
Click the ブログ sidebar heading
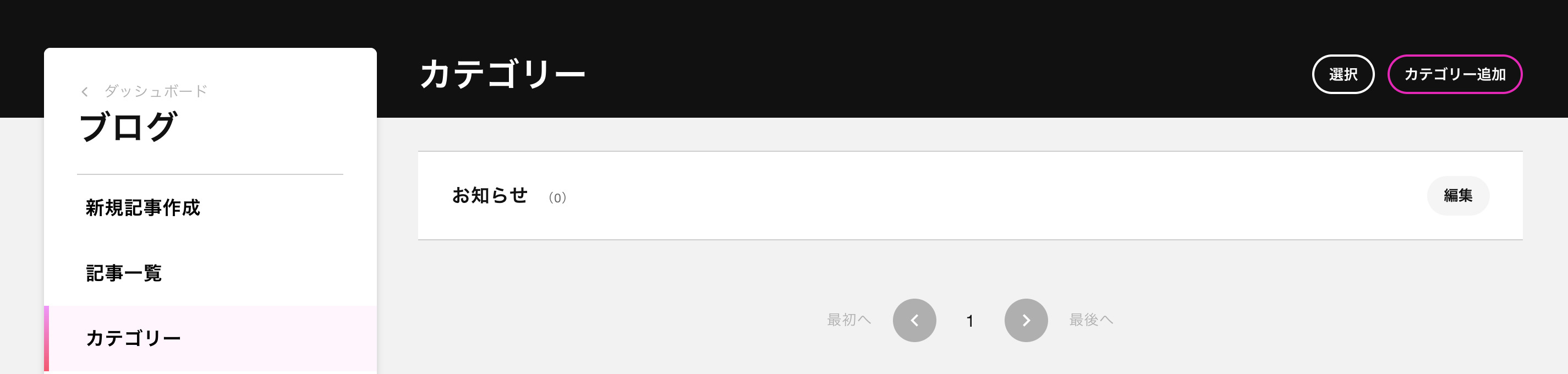coord(128,127)
